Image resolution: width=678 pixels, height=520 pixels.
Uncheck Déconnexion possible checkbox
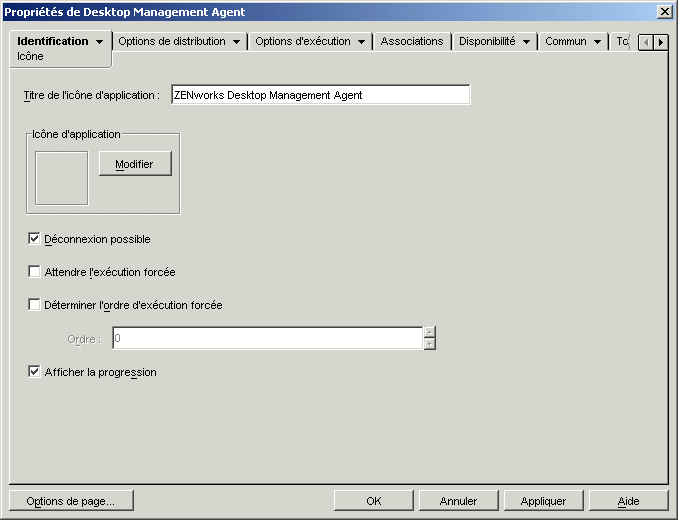34,239
